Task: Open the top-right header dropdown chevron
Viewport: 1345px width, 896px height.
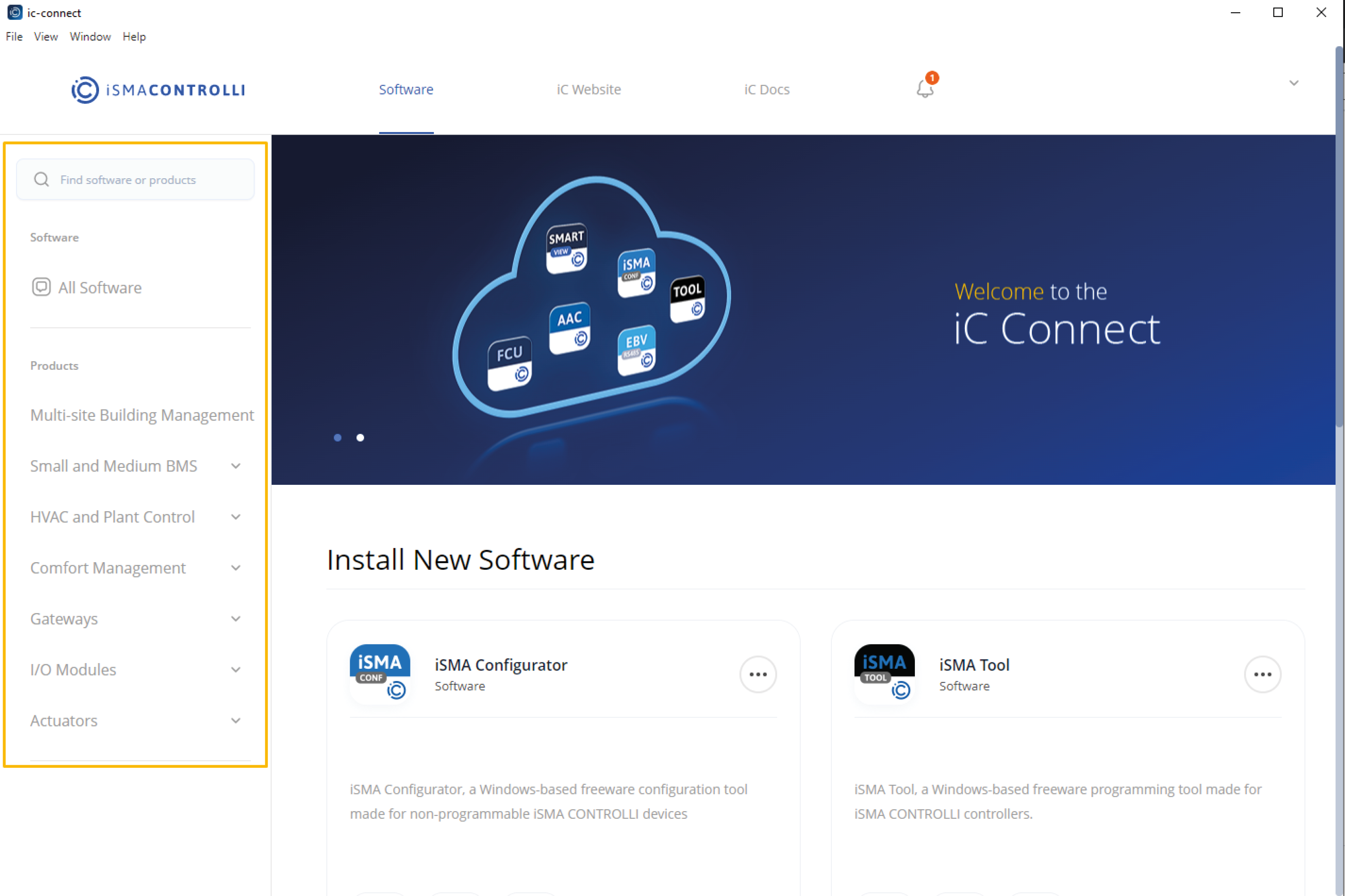Action: [x=1293, y=83]
